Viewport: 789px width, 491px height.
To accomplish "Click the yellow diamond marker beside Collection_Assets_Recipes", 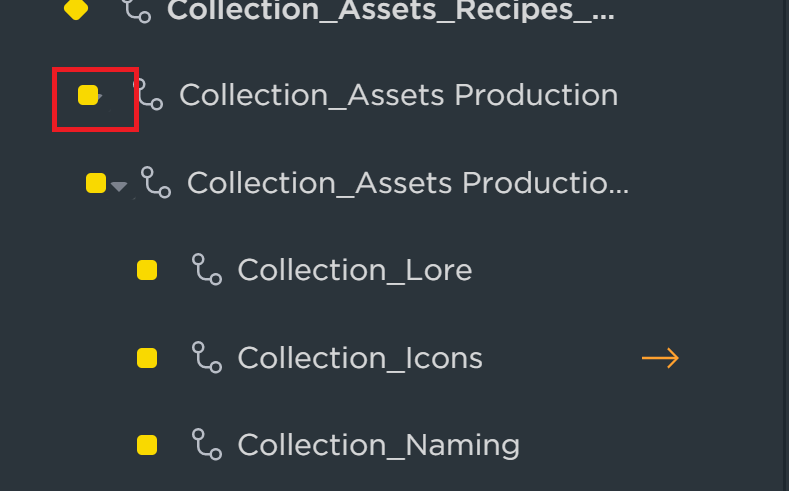I will click(x=76, y=9).
